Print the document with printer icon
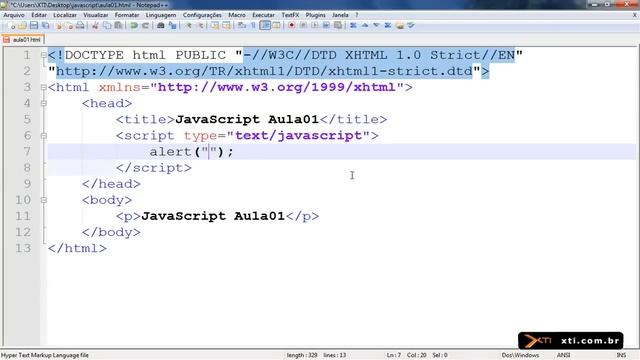This screenshot has height=360, width=640. tap(80, 25)
